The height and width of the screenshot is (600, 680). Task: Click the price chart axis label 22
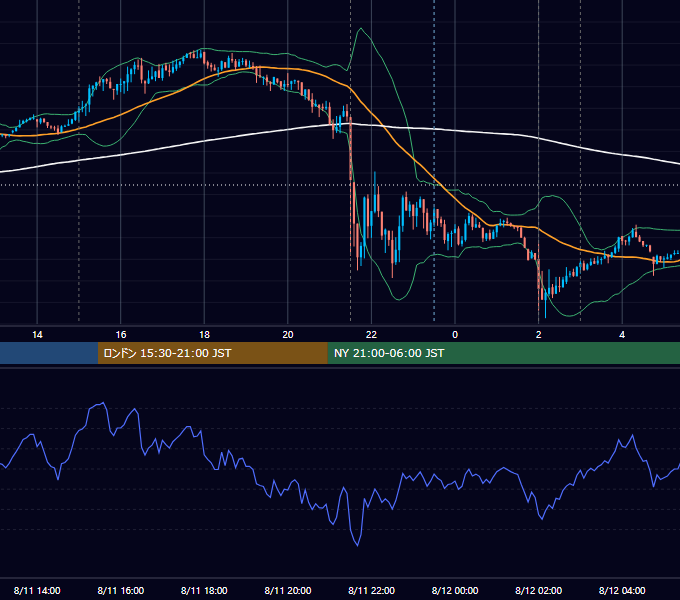pyautogui.click(x=371, y=335)
